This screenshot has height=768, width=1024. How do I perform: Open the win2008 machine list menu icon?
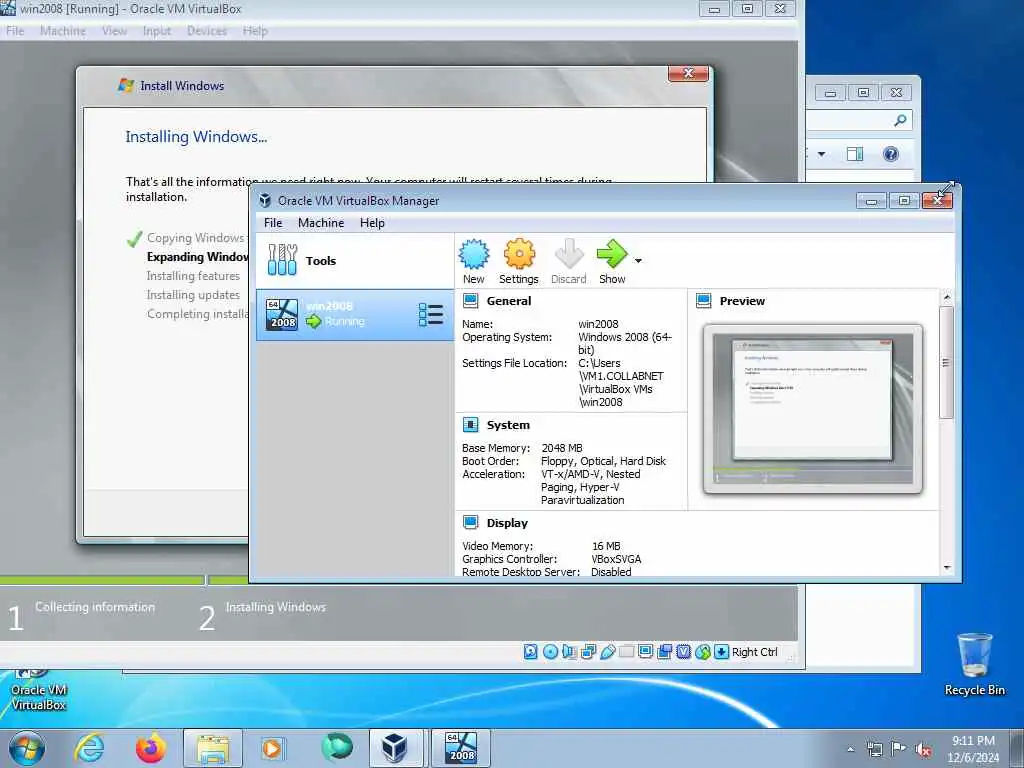(x=430, y=315)
